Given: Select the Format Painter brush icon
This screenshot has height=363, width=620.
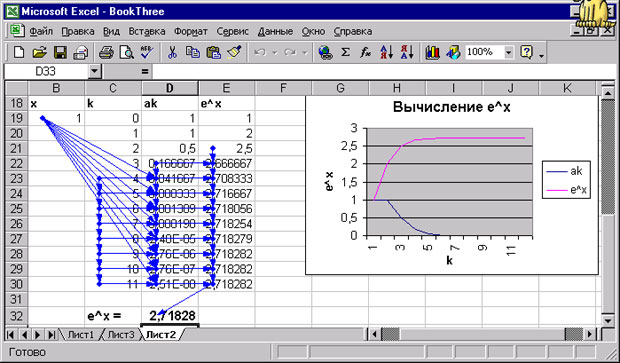Looking at the screenshot, I should (x=234, y=52).
